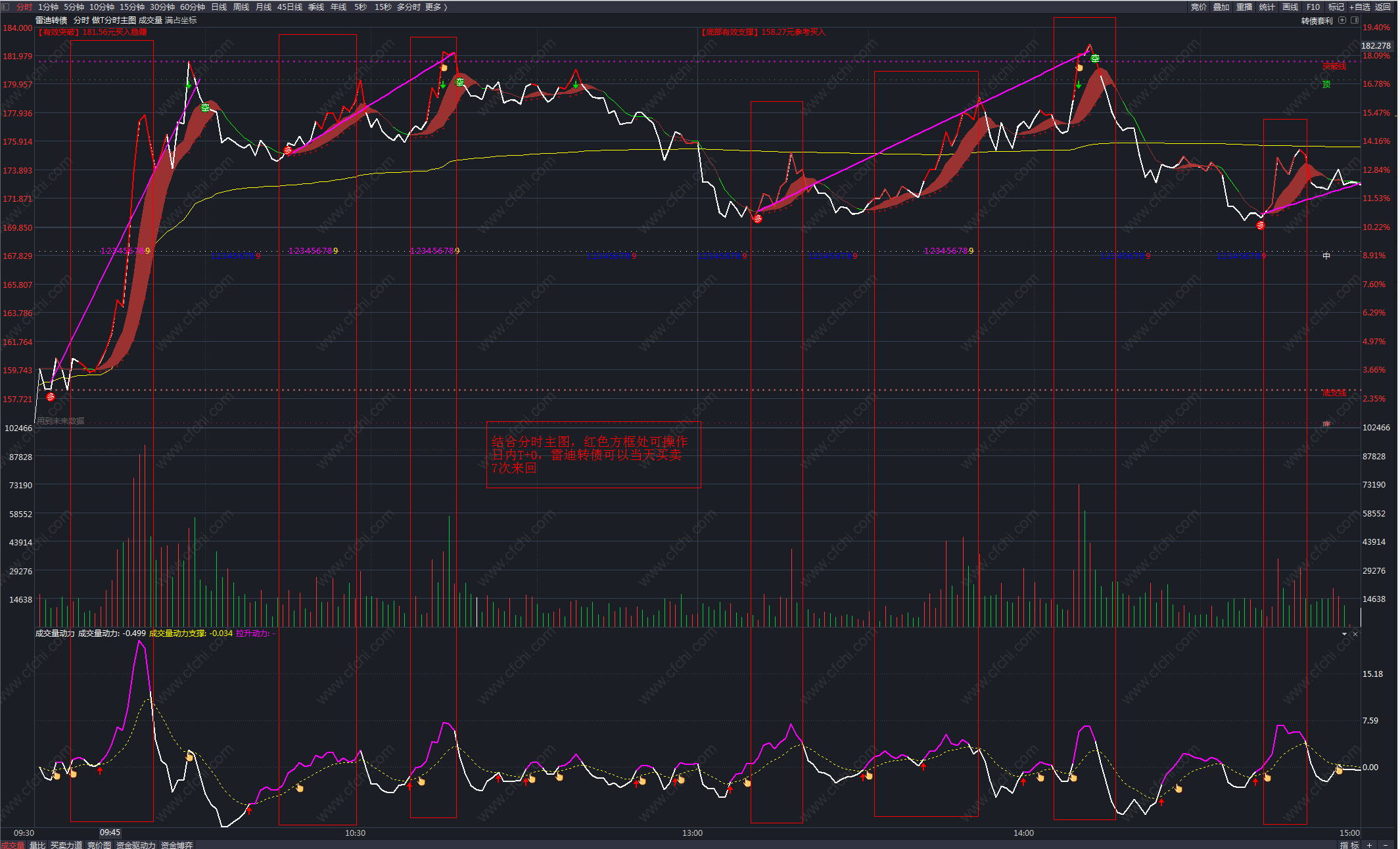Image resolution: width=1400 pixels, height=849 pixels.
Task: Click the 重播 replay button
Action: pyautogui.click(x=1244, y=7)
